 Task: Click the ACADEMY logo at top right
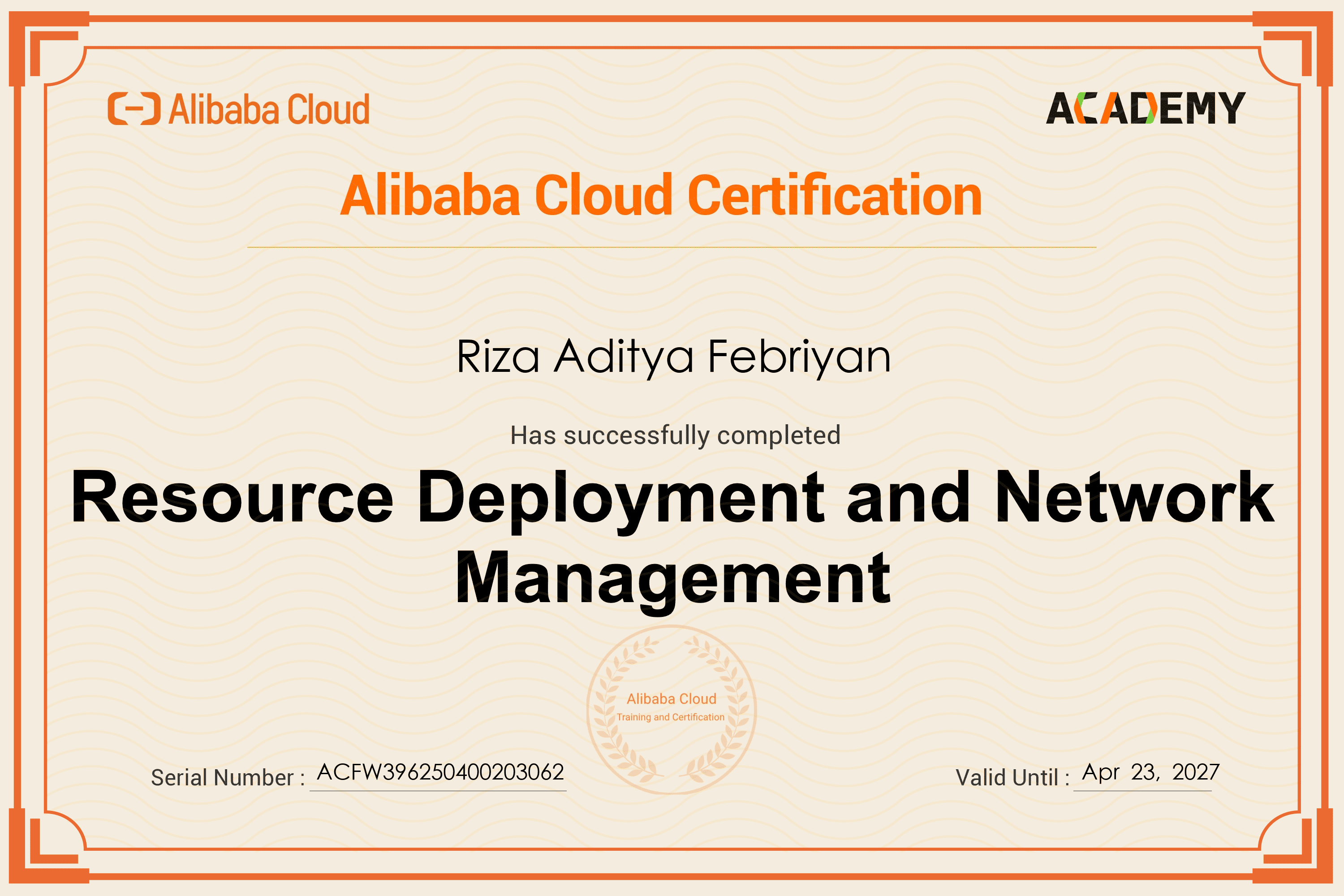click(x=1145, y=108)
